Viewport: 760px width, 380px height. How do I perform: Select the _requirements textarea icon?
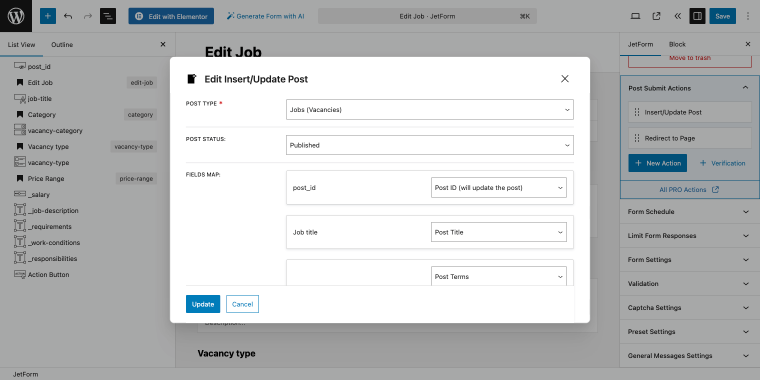pos(19,226)
